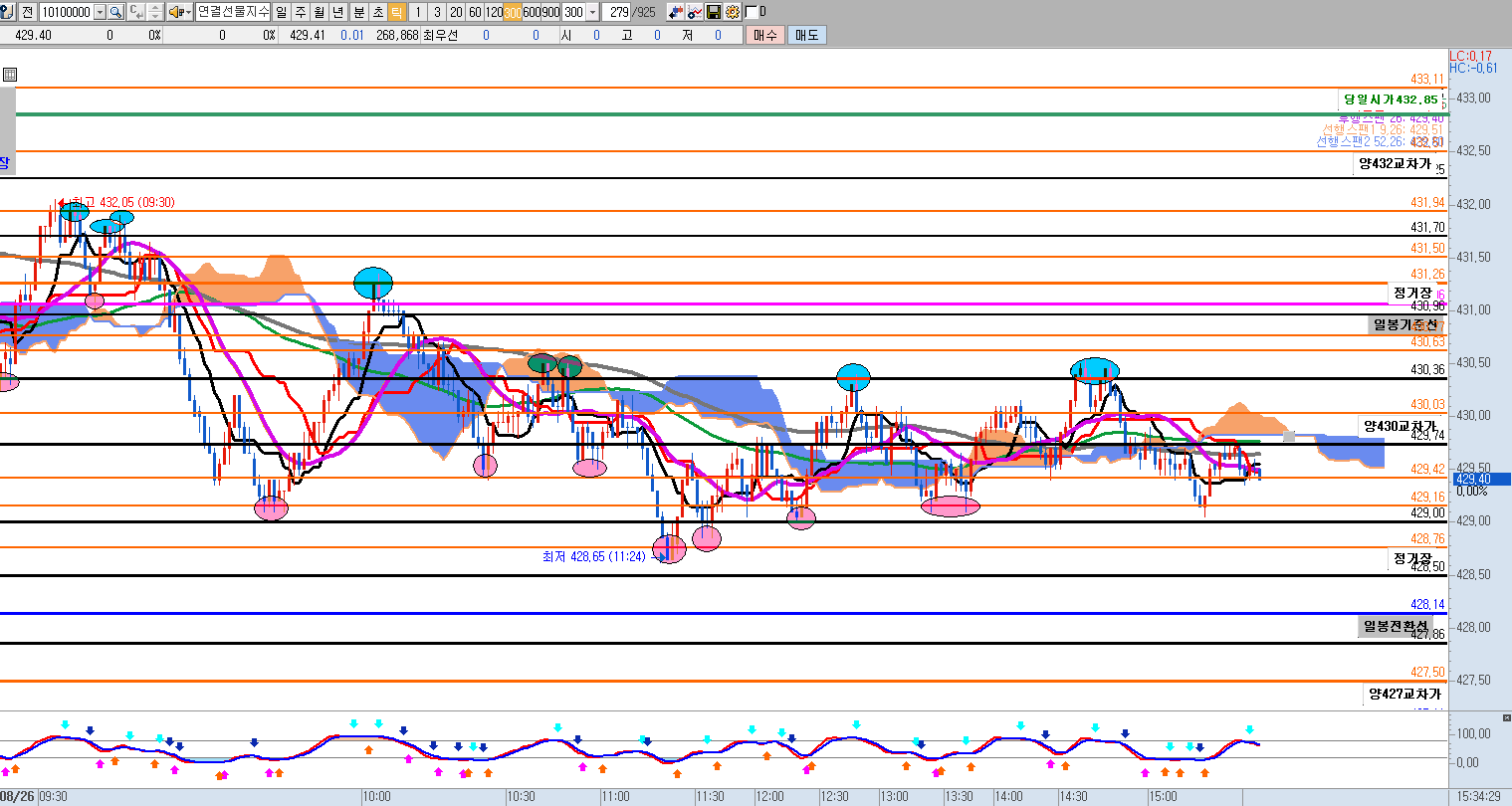
Task: Click the 매수 (buy) button
Action: coord(764,35)
